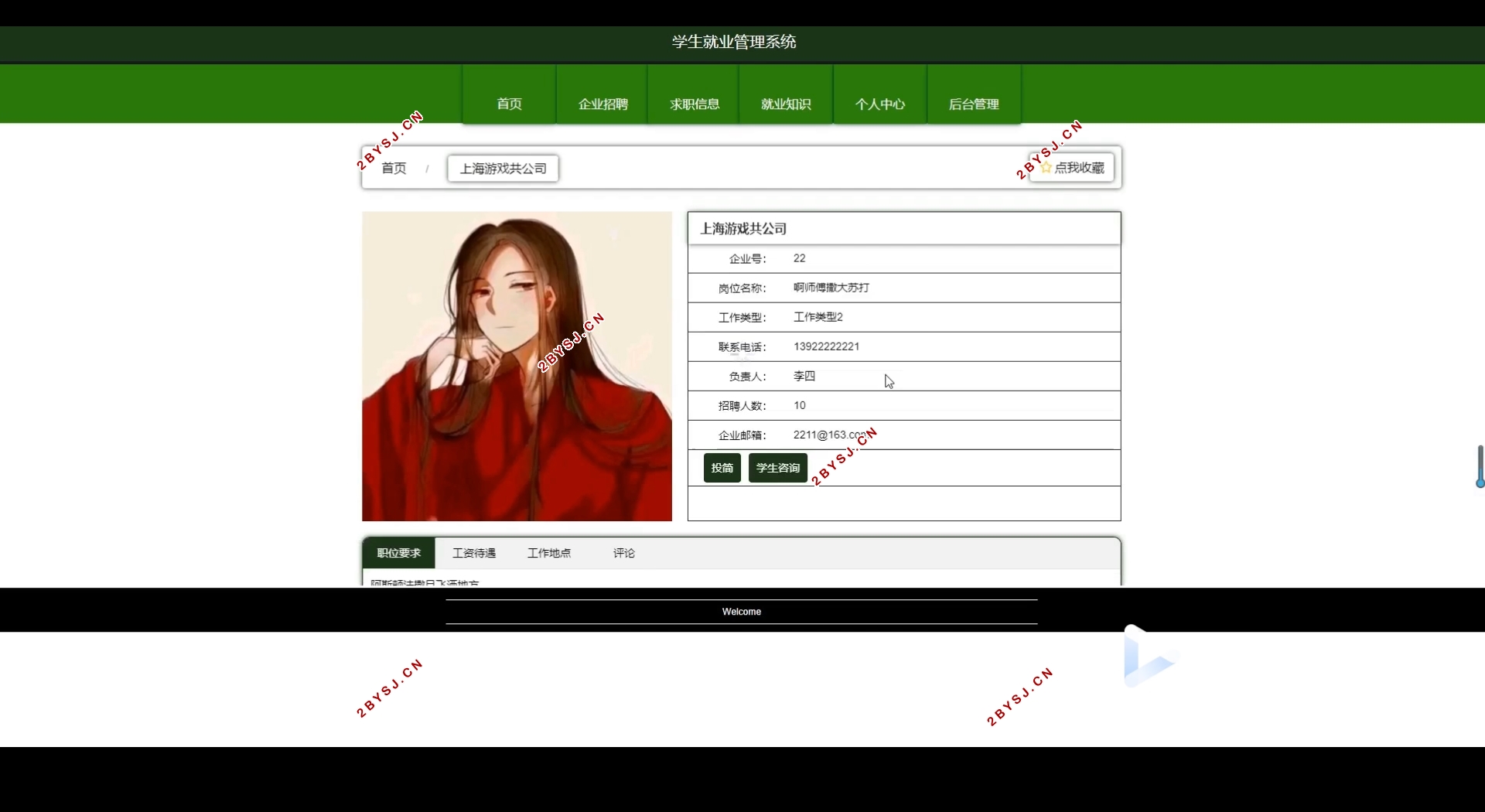Click the play arrow logo overlay

pyautogui.click(x=1150, y=657)
